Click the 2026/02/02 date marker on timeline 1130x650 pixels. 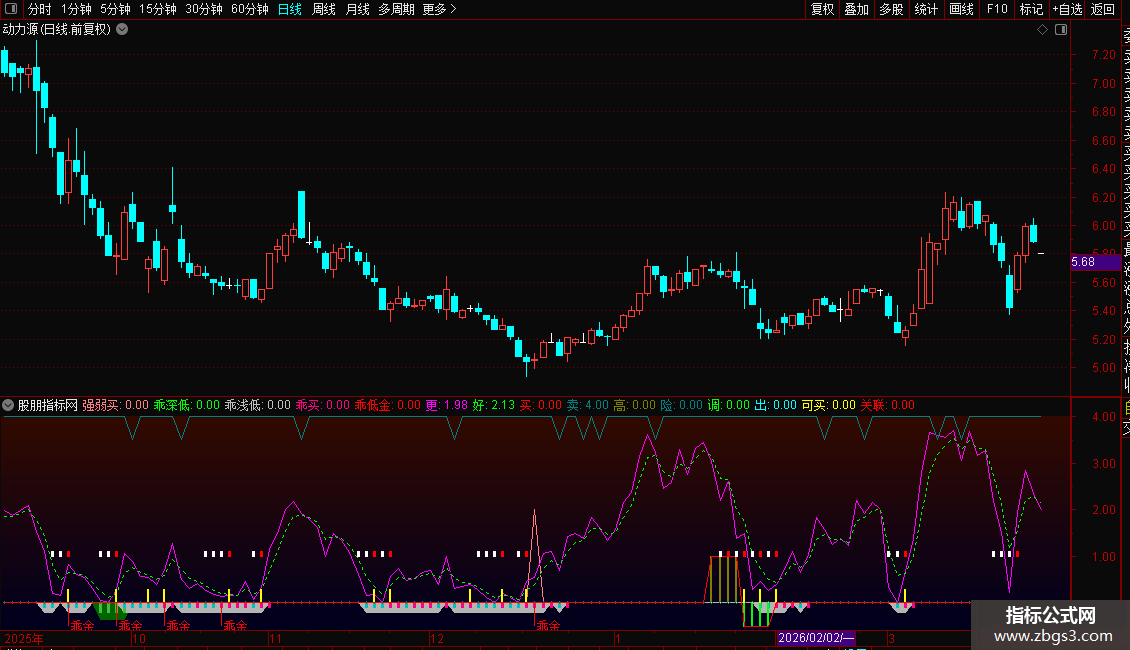[x=817, y=637]
